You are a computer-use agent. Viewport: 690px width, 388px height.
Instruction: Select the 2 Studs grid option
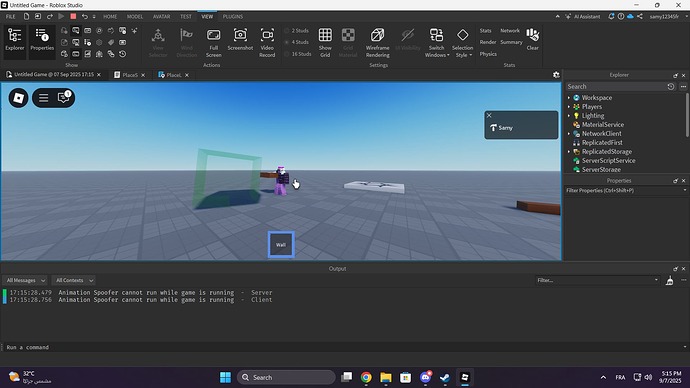[x=297, y=31]
